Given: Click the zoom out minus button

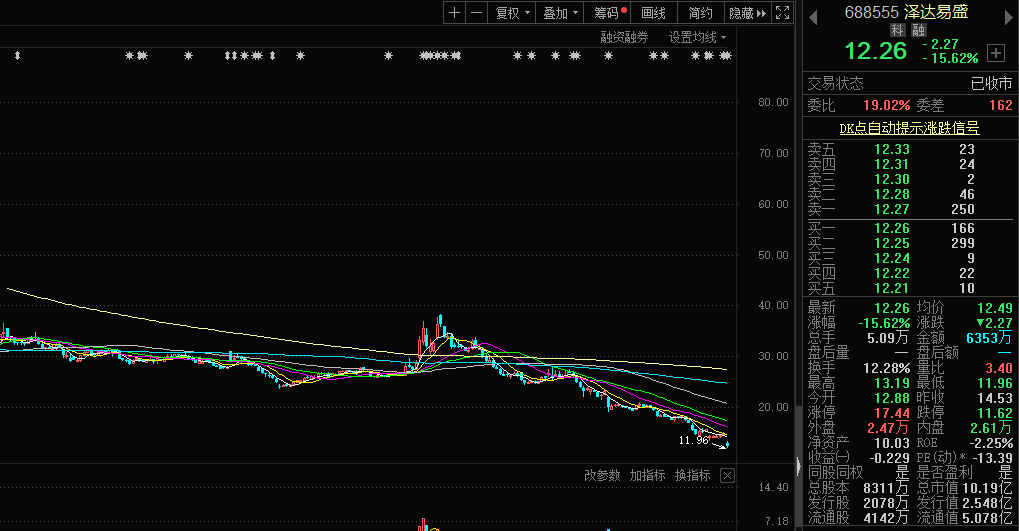Looking at the screenshot, I should 476,13.
